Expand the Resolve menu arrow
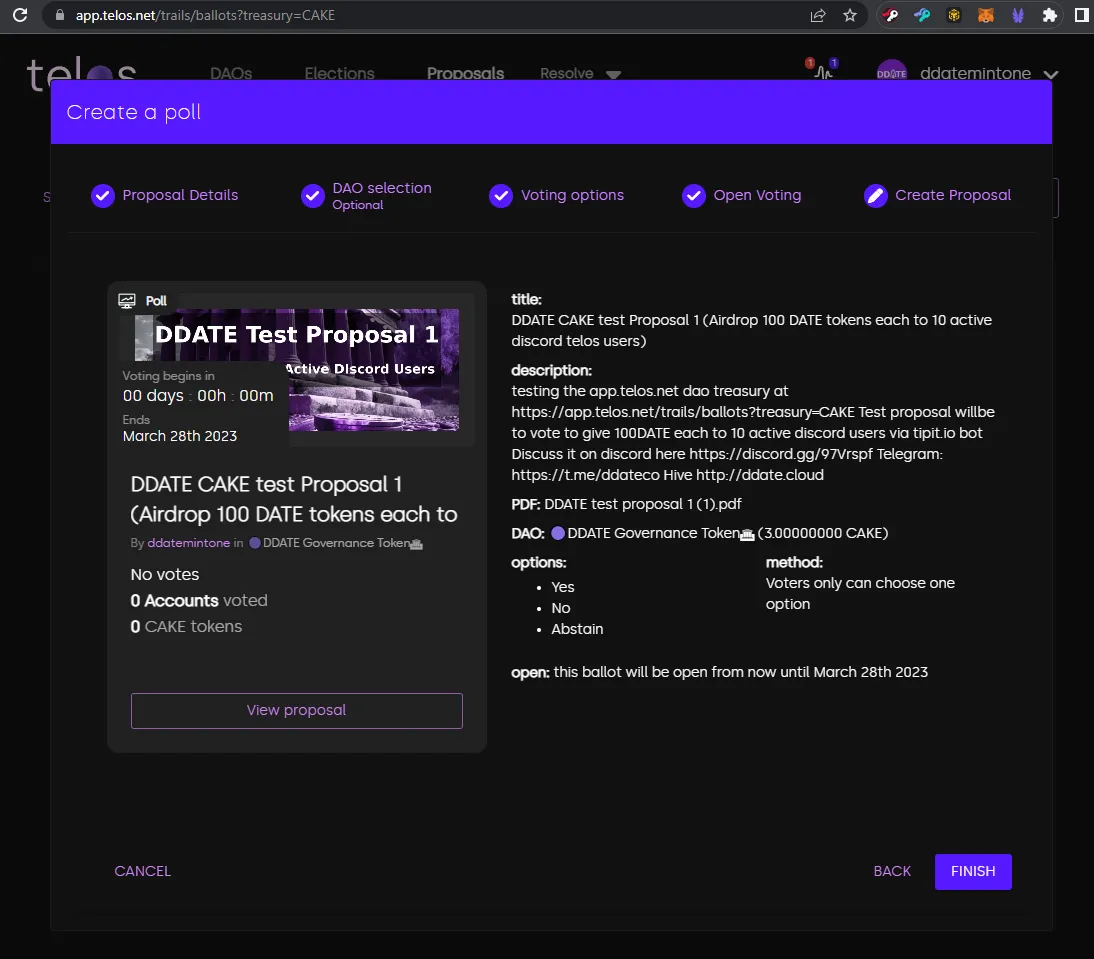Screen dimensions: 1094x959 tap(613, 75)
